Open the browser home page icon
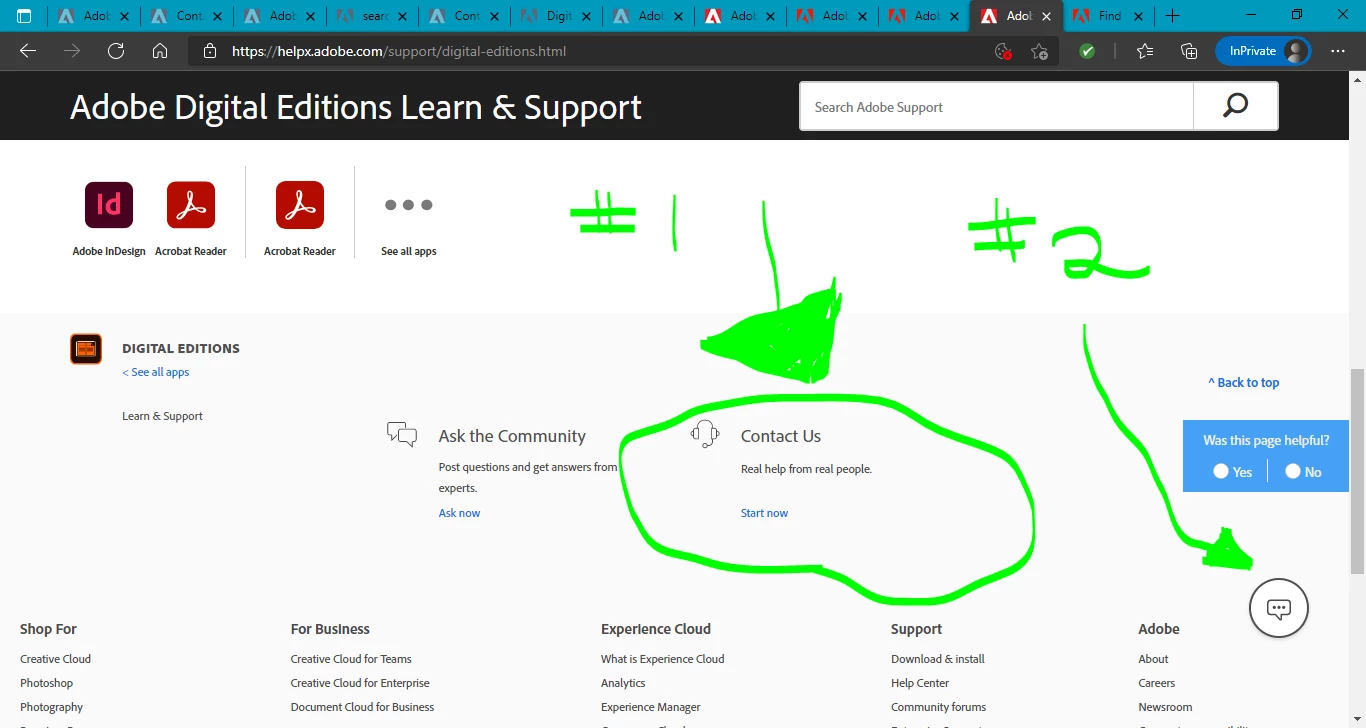 160,51
